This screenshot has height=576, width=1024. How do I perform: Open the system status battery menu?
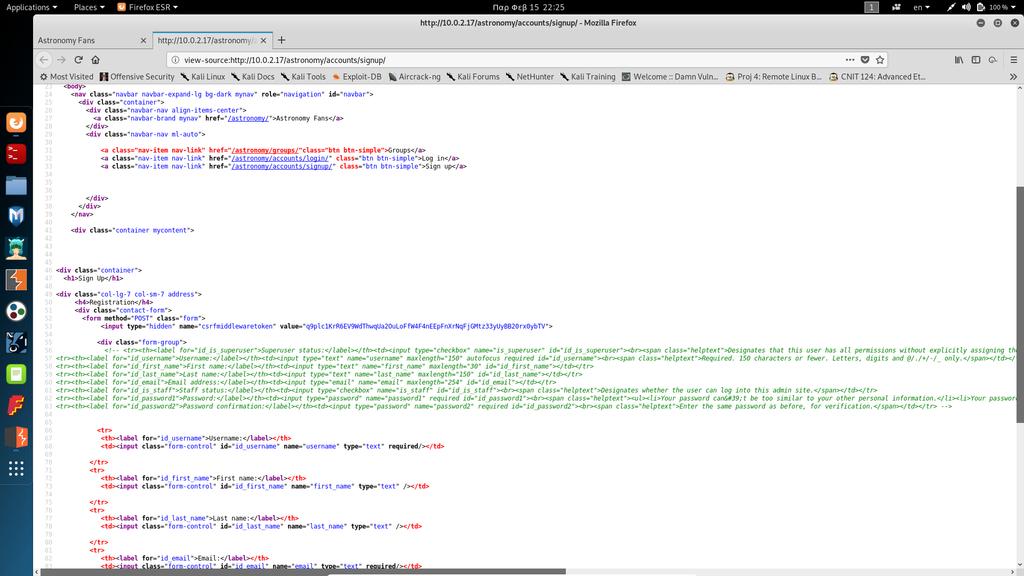pos(998,7)
